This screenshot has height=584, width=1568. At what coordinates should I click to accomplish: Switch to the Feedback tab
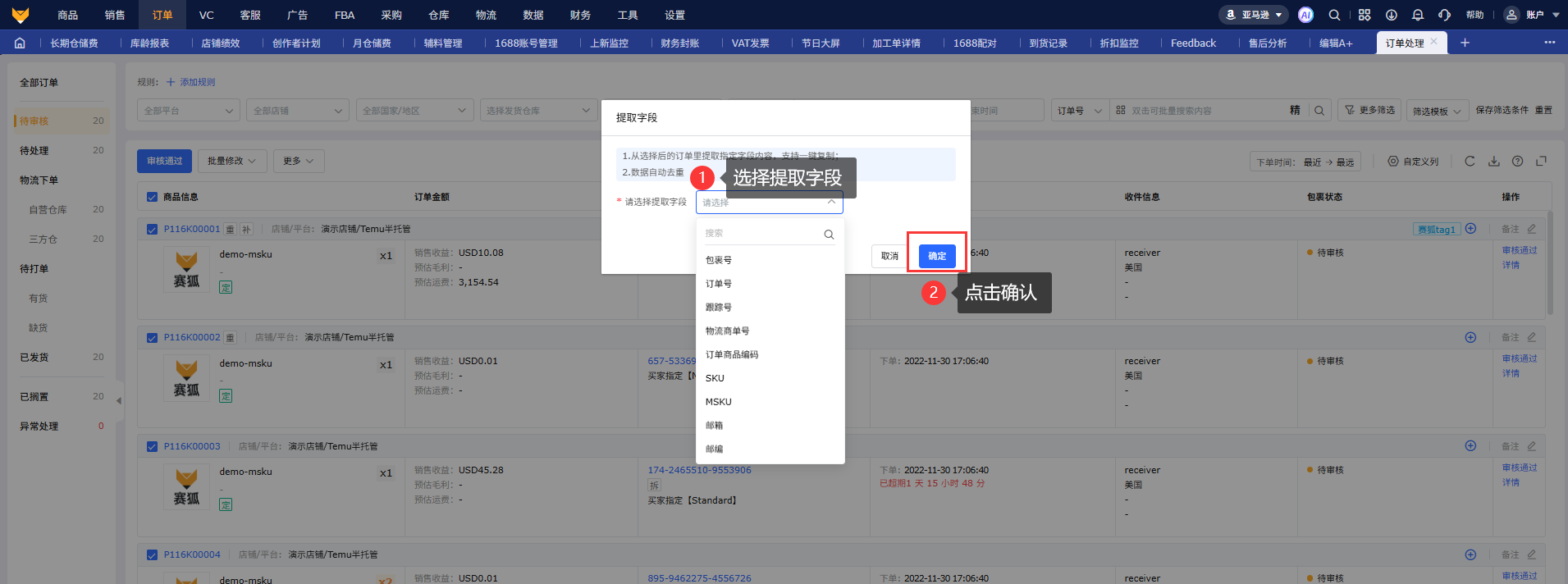pos(1193,43)
